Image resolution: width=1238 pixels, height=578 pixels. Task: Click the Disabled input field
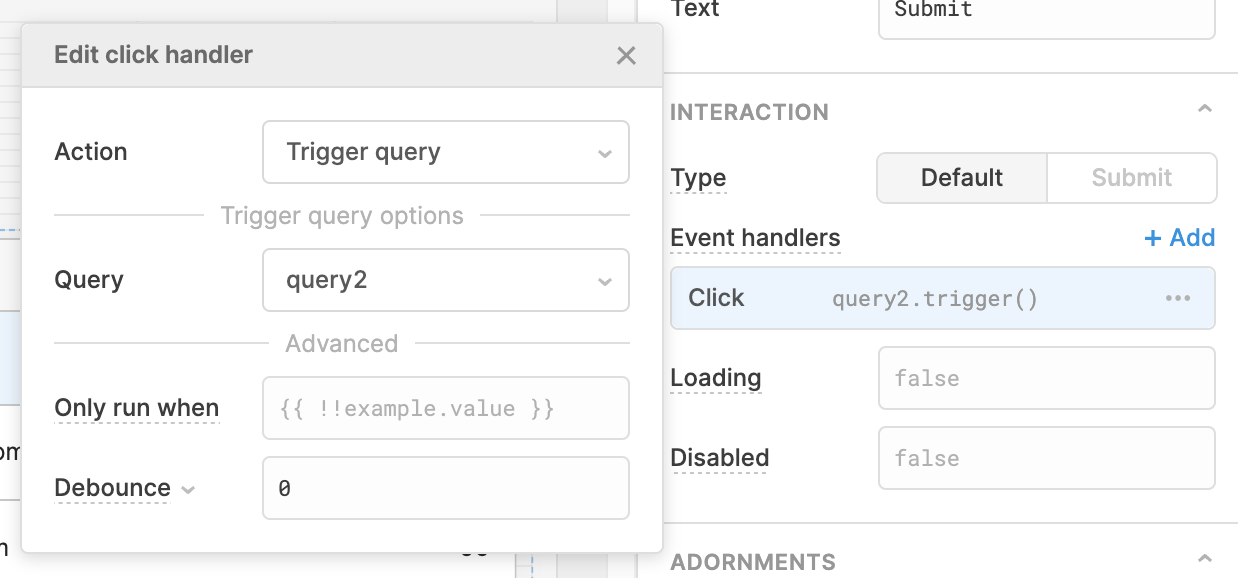(1045, 458)
